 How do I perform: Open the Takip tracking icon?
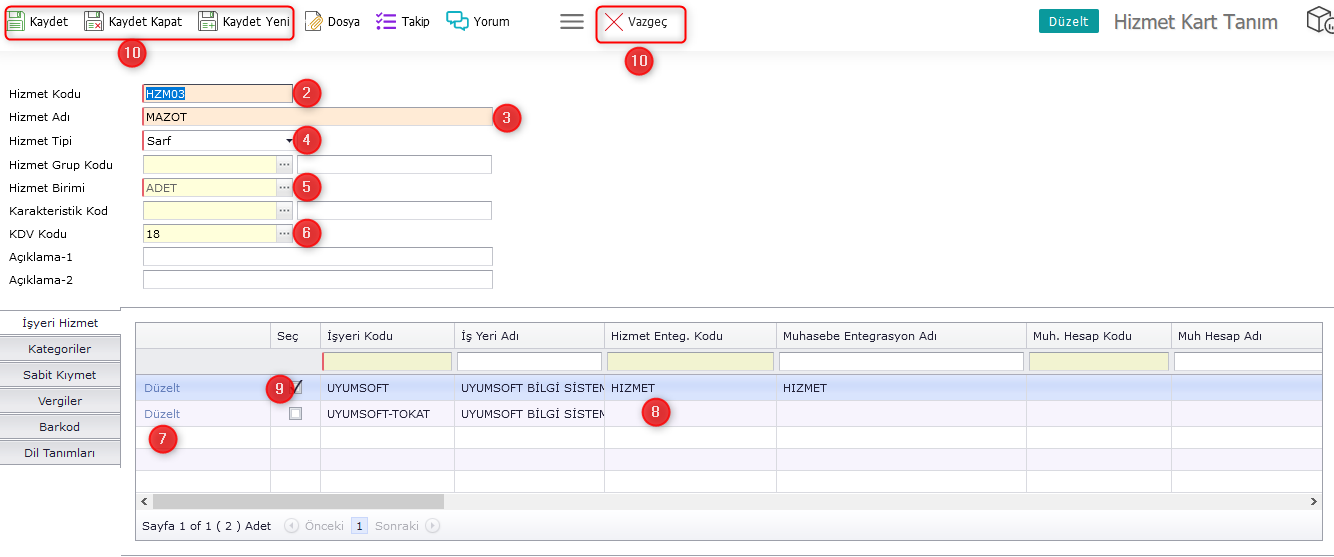point(386,21)
